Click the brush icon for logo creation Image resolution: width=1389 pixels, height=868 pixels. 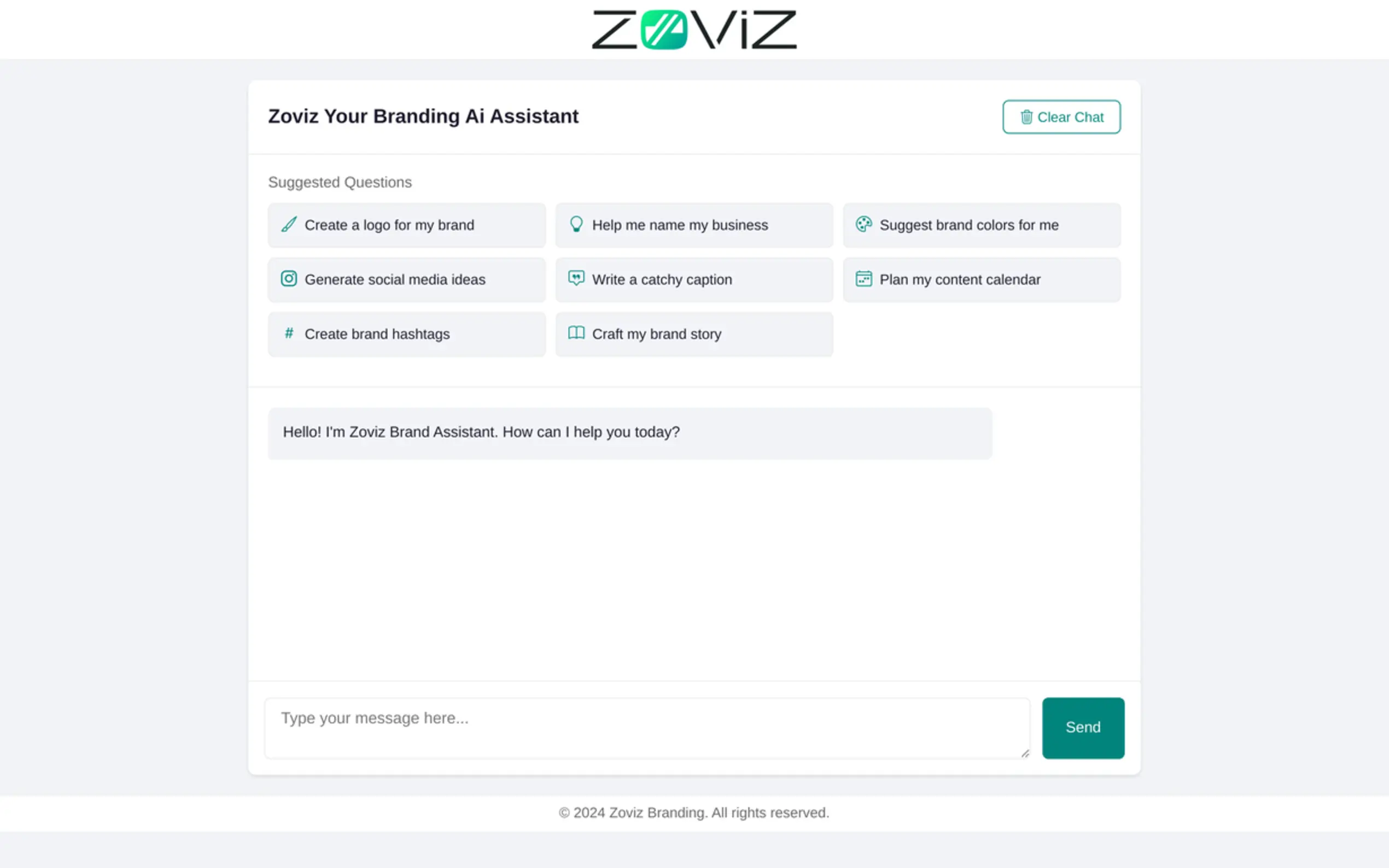coord(289,225)
